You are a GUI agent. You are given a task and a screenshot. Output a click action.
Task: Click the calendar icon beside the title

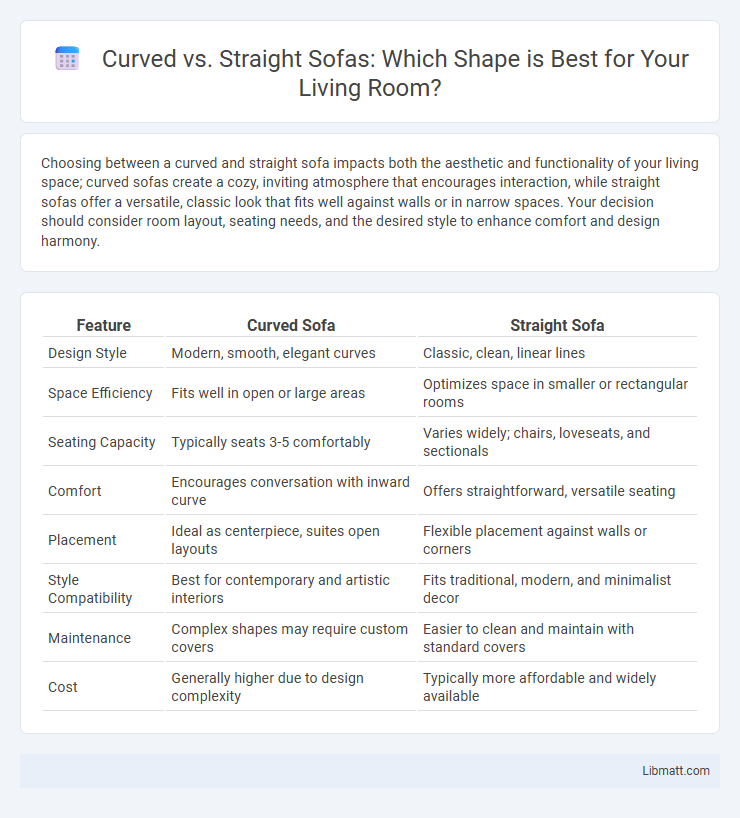(x=67, y=58)
